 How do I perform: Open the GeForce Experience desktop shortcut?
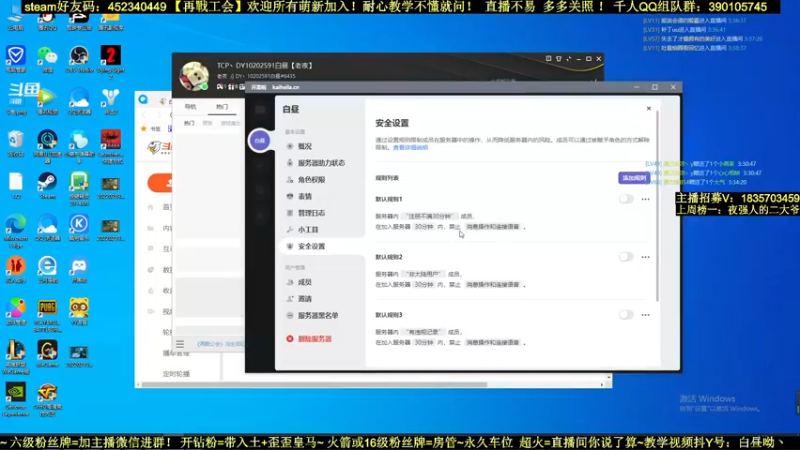(x=16, y=399)
